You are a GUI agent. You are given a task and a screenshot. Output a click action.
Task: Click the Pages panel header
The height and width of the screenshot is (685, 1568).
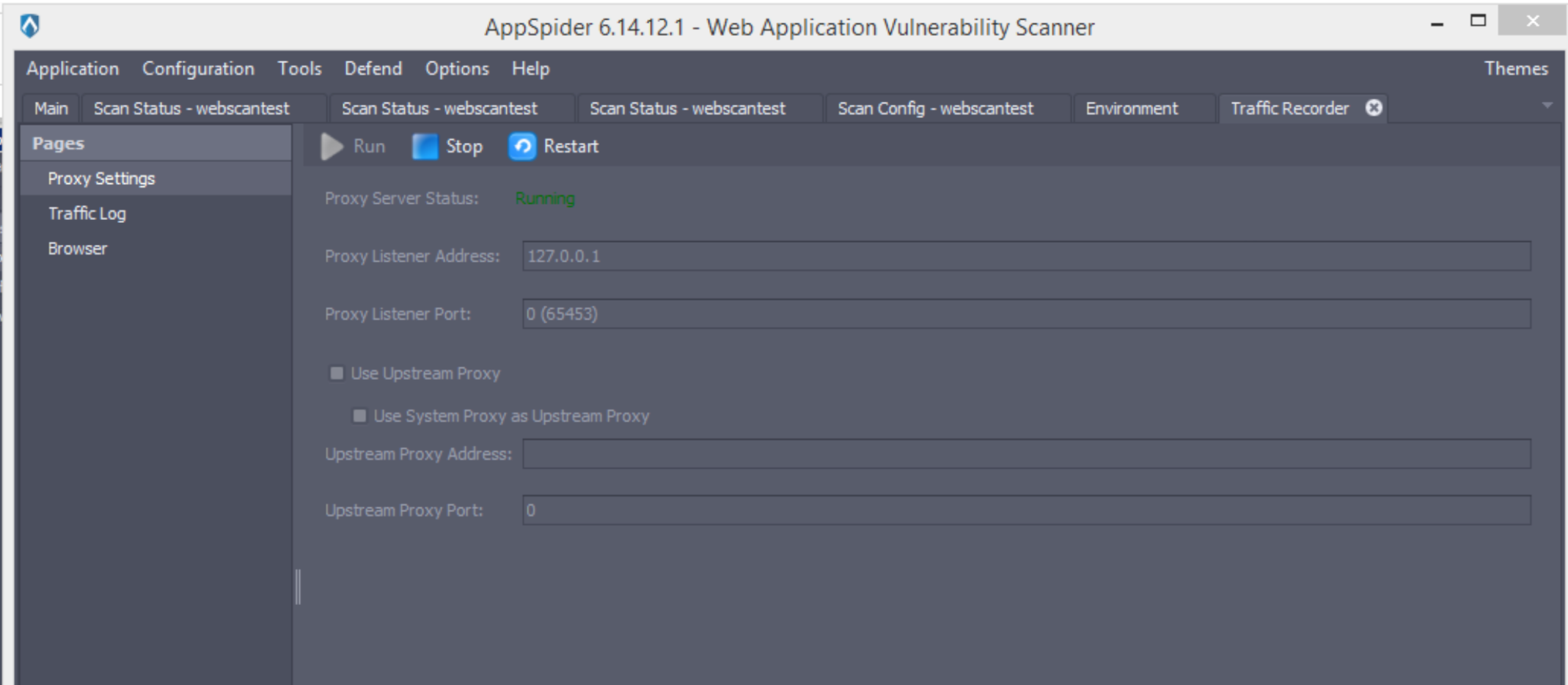tap(156, 144)
